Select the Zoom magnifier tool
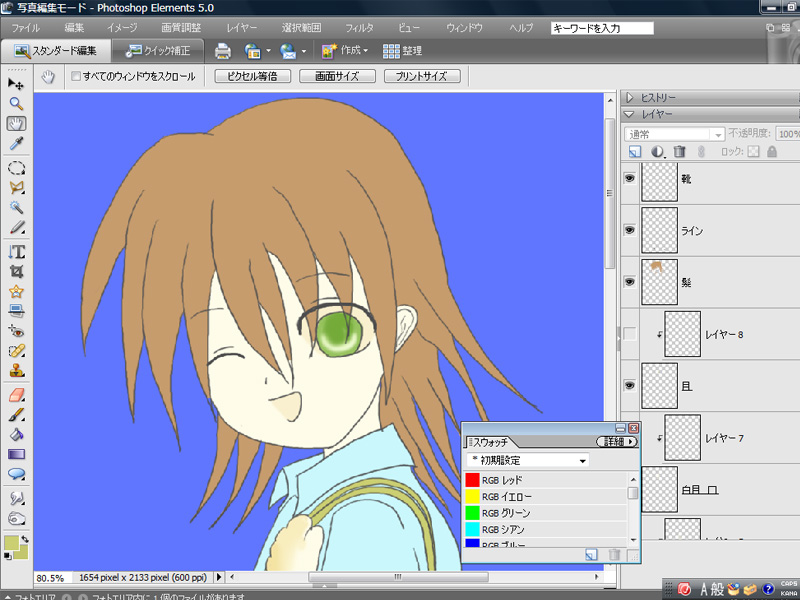800x600 pixels. pyautogui.click(x=16, y=103)
